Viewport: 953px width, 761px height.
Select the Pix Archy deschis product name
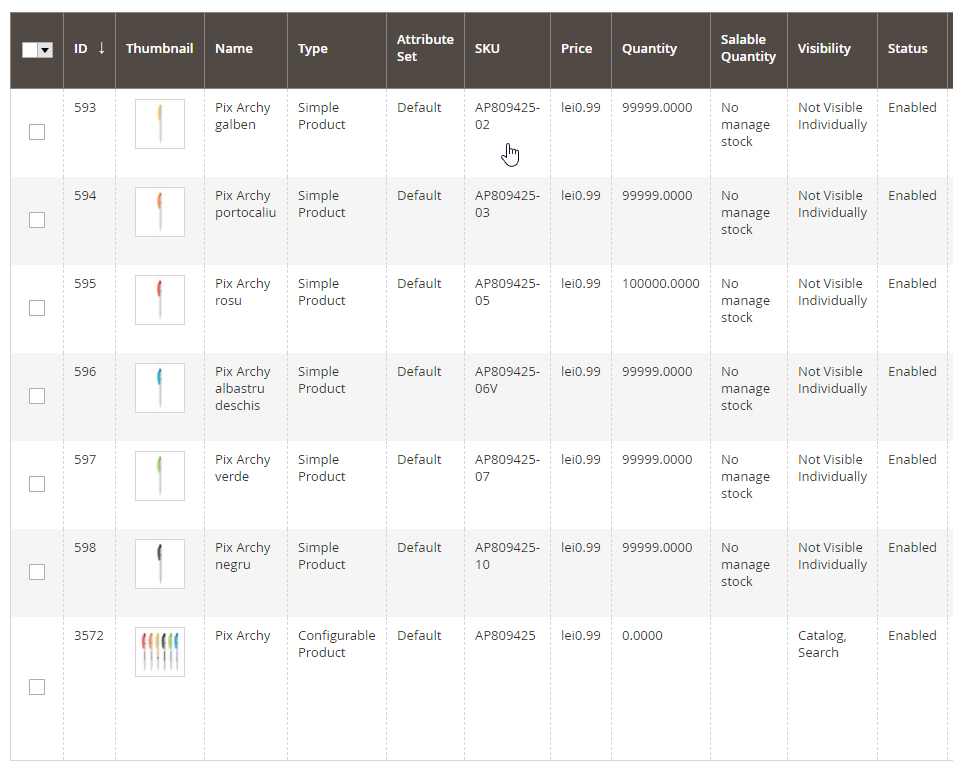point(243,388)
